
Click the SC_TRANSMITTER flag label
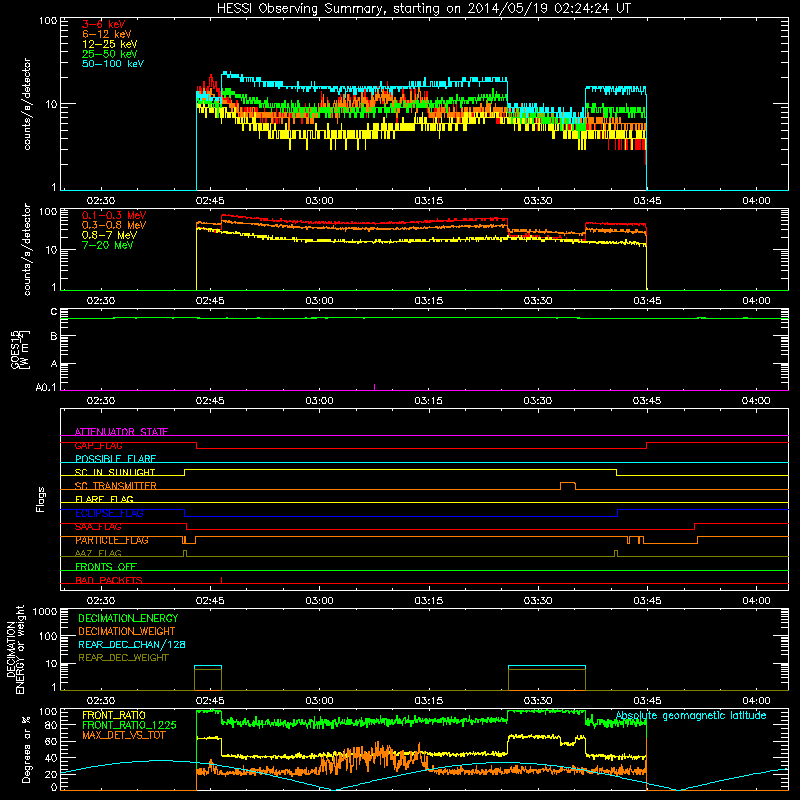115,486
